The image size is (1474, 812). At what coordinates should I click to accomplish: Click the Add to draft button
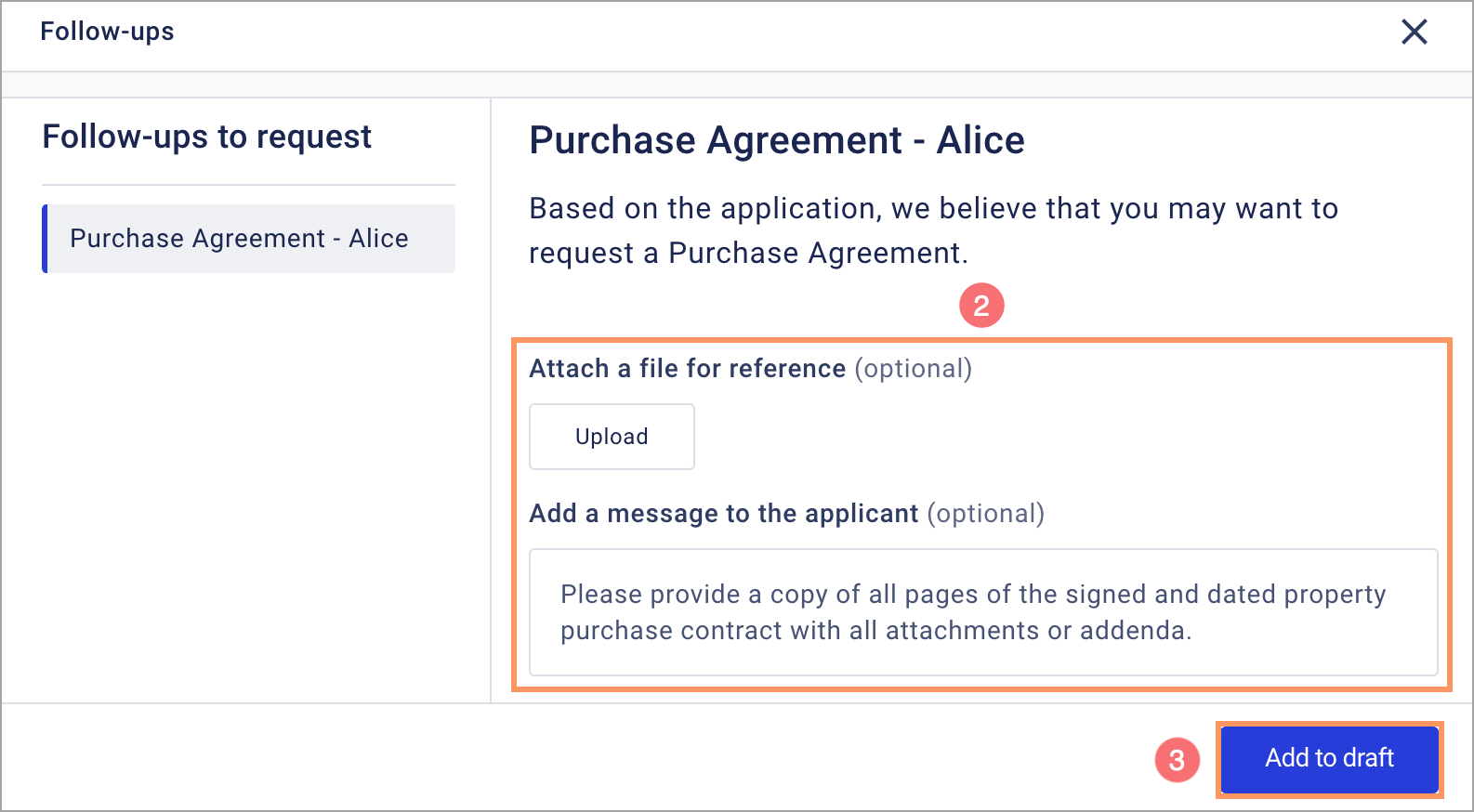click(1329, 759)
